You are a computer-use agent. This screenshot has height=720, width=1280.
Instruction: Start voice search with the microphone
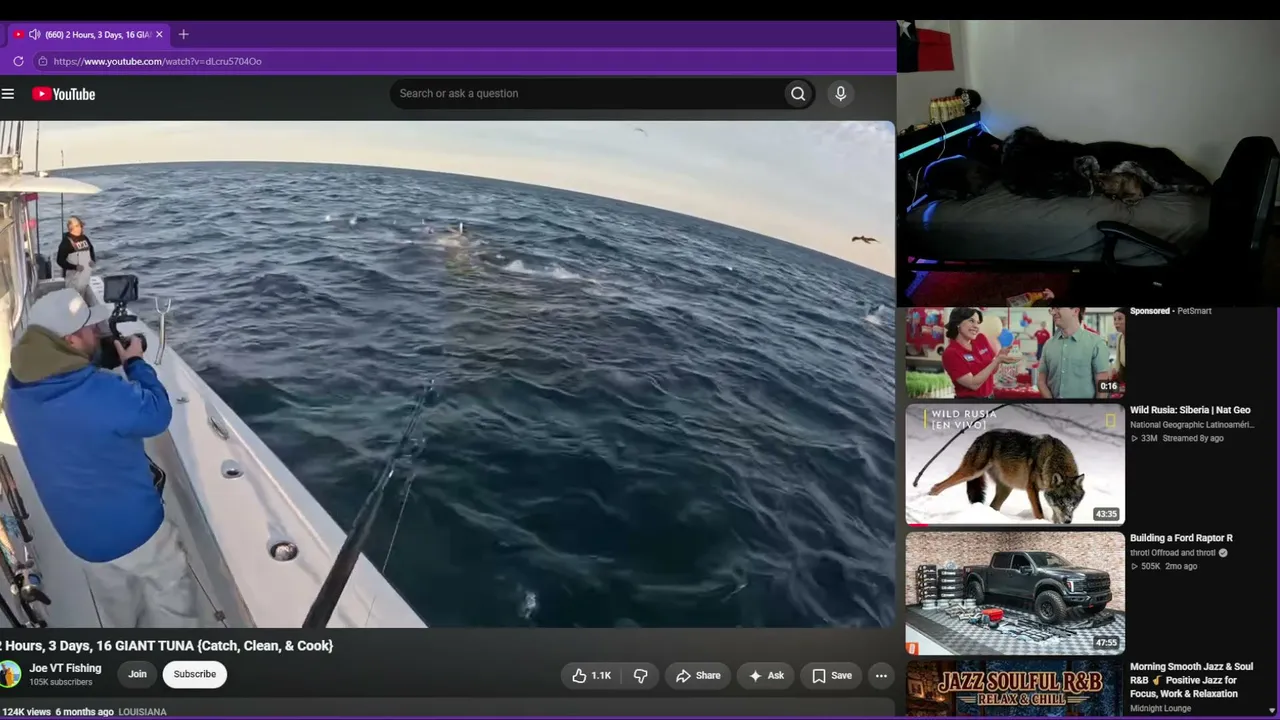(x=841, y=94)
